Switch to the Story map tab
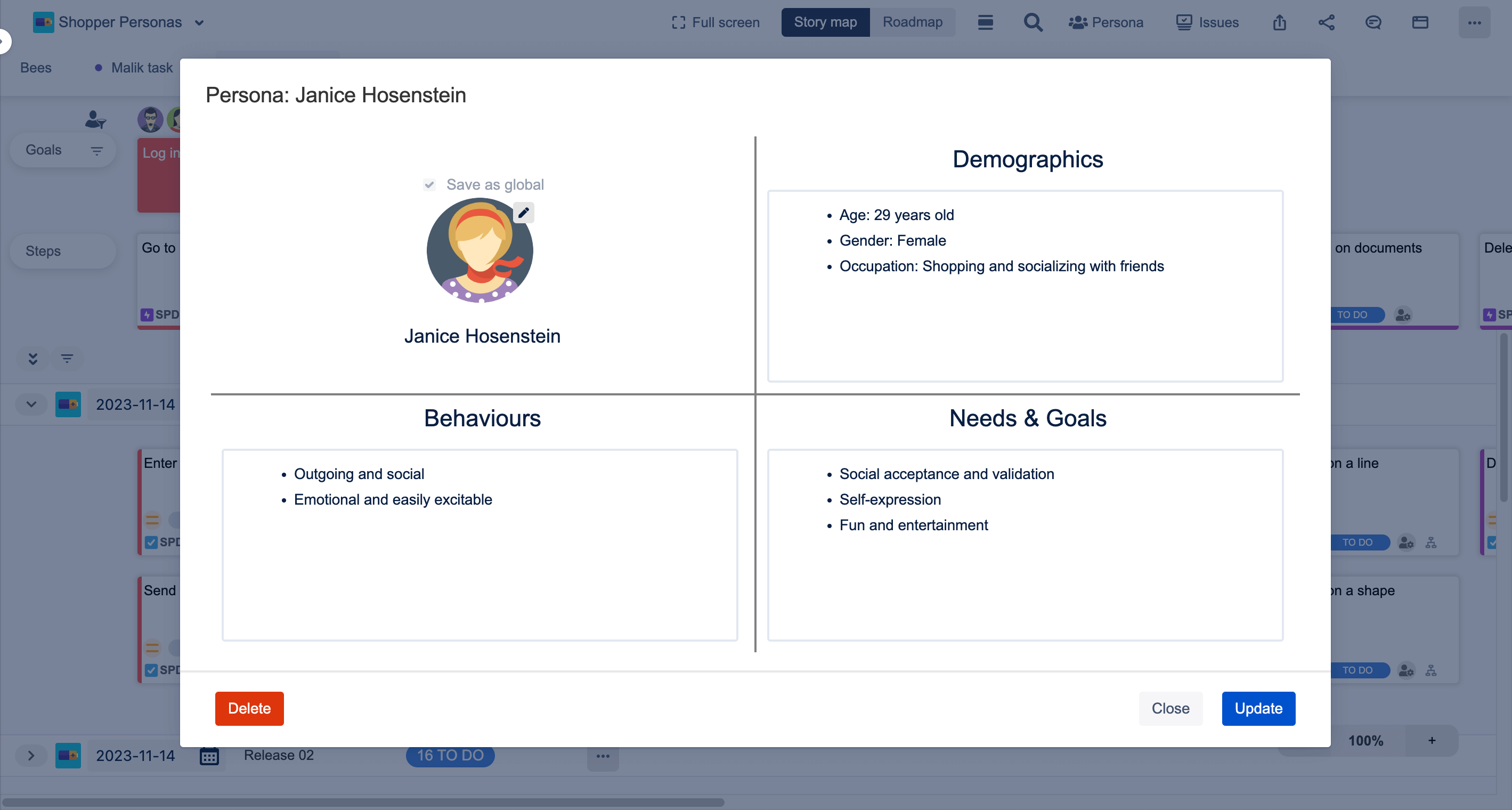The height and width of the screenshot is (810, 1512). [x=825, y=21]
